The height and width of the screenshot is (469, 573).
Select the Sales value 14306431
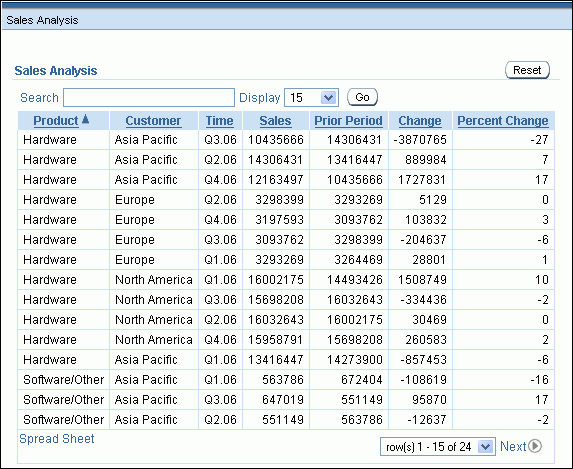276,160
